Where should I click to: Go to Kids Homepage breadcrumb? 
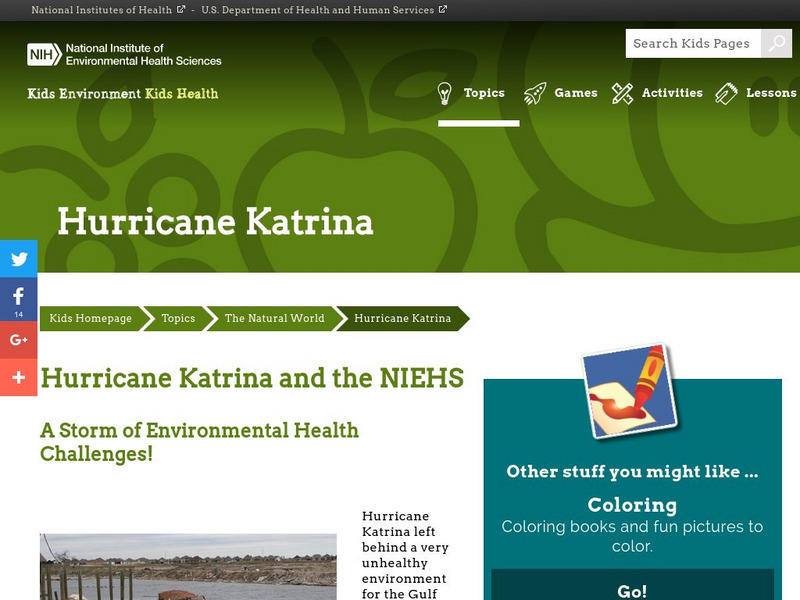point(91,318)
